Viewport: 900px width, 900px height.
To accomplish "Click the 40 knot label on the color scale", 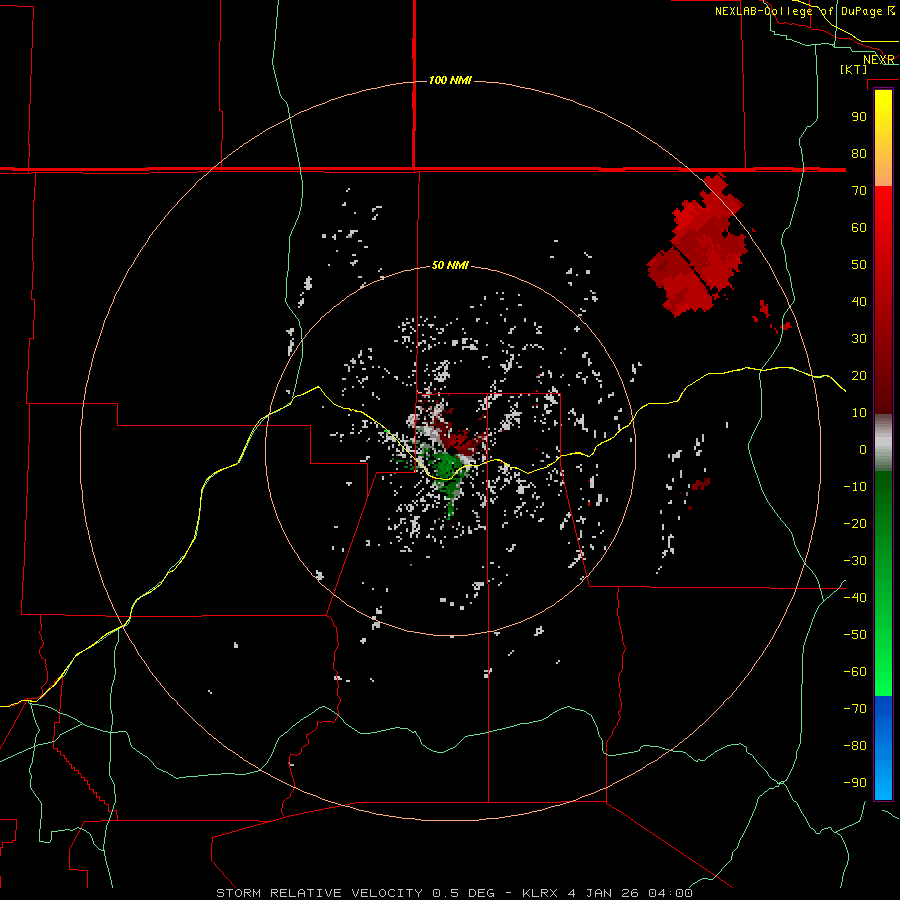I will point(859,301).
